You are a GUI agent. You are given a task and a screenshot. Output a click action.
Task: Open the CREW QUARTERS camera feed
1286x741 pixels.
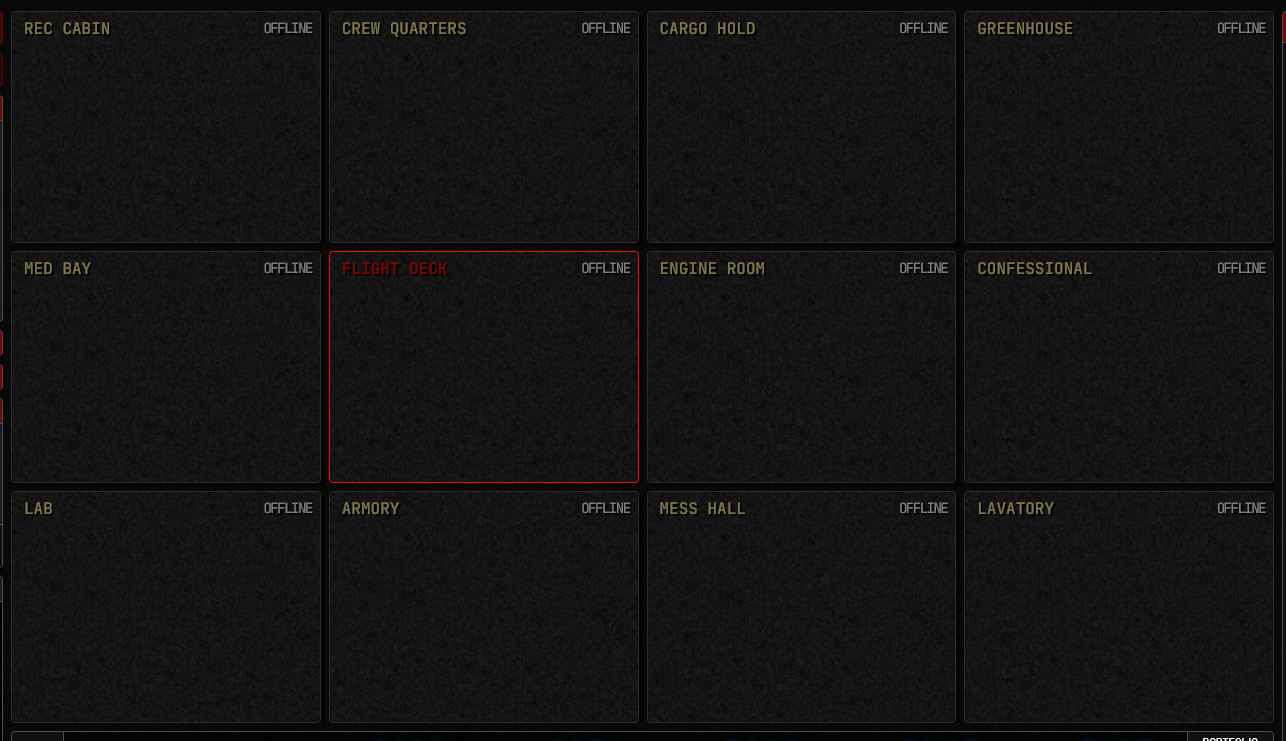click(x=484, y=127)
